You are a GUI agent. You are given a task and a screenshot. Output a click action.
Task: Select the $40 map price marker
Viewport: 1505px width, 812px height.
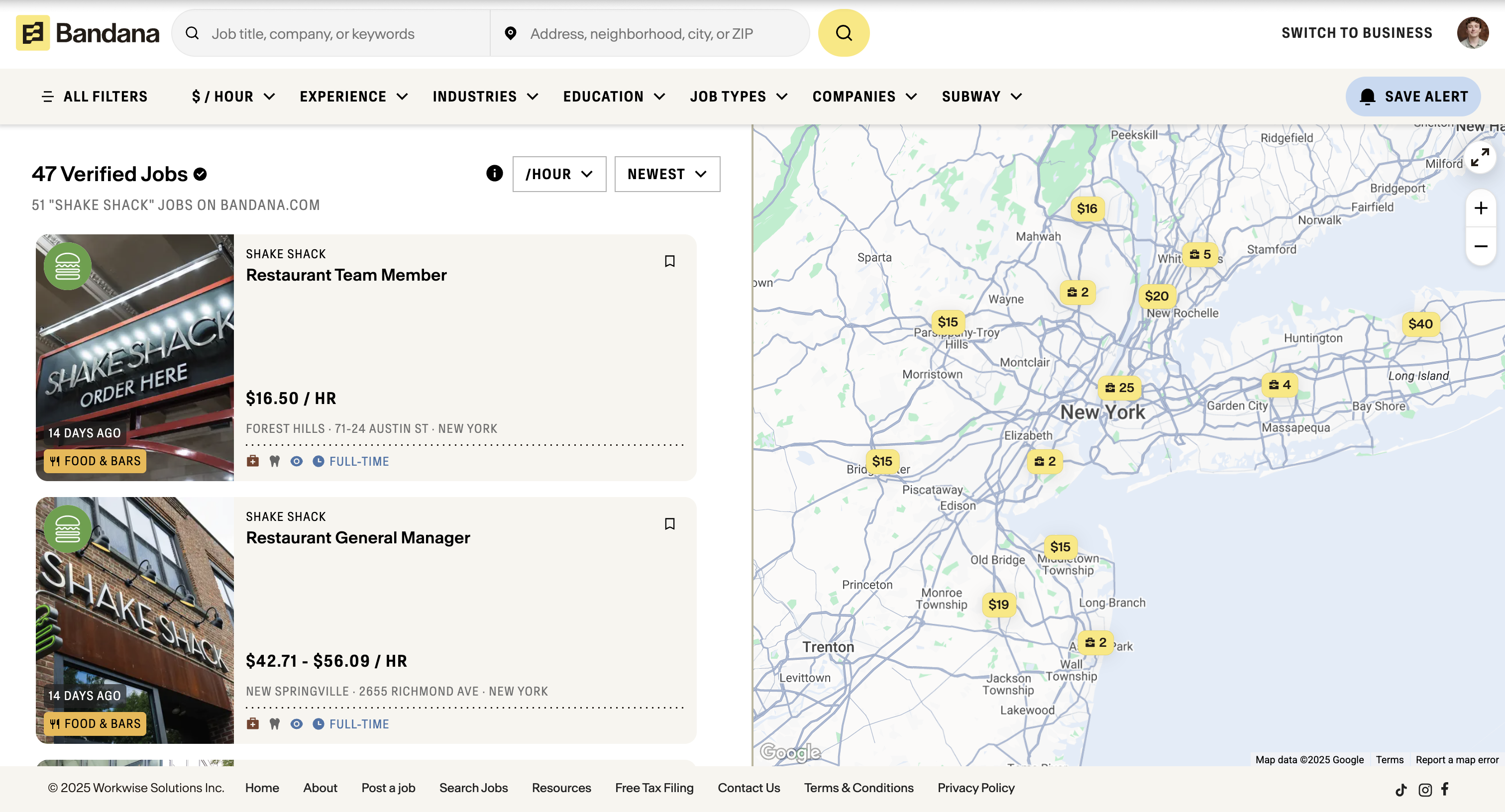coord(1420,324)
